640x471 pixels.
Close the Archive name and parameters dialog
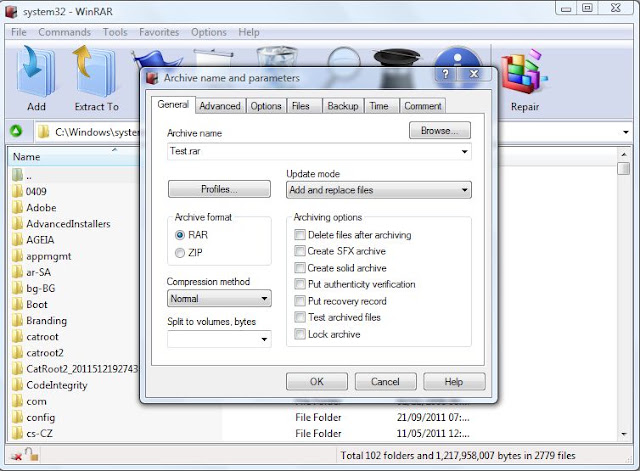point(473,74)
